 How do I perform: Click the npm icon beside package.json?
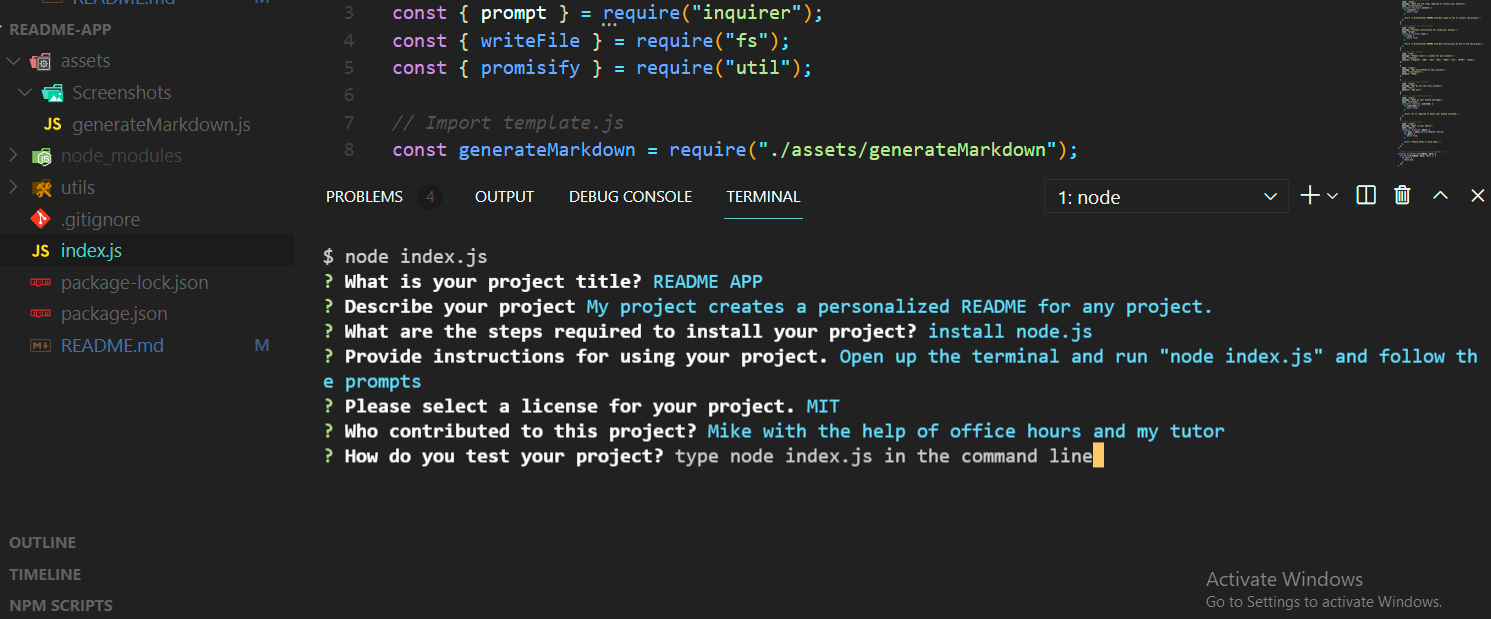point(41,314)
